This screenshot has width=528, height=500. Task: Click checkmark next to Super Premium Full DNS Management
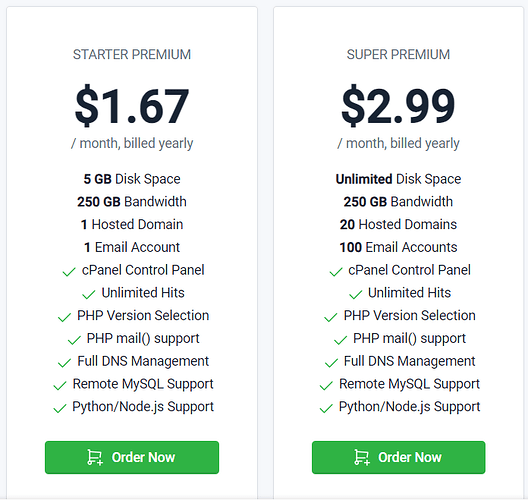331,363
